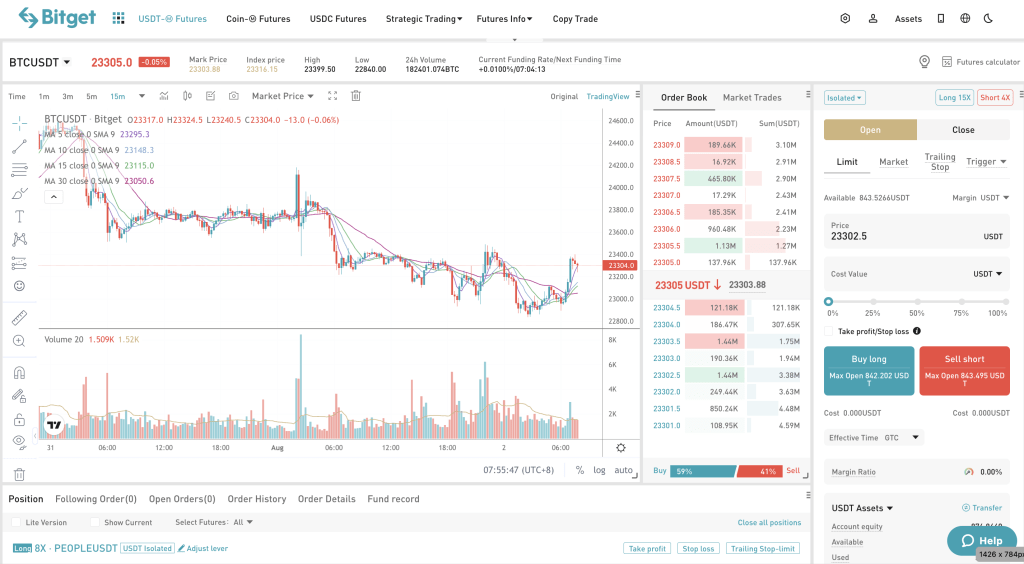Set position slider to 50%
The width and height of the screenshot is (1024, 564).
pos(917,302)
